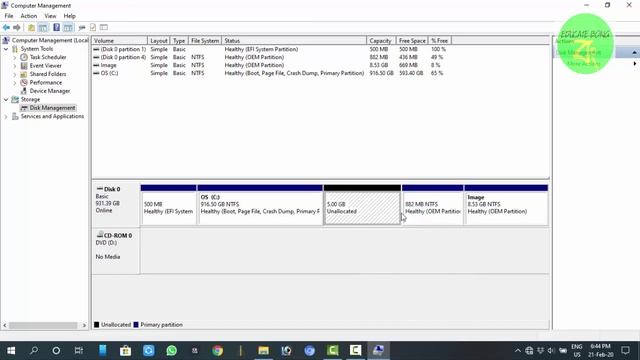Expand Services and Applications node
Screen dimensions: 640x360
pyautogui.click(x=6, y=116)
